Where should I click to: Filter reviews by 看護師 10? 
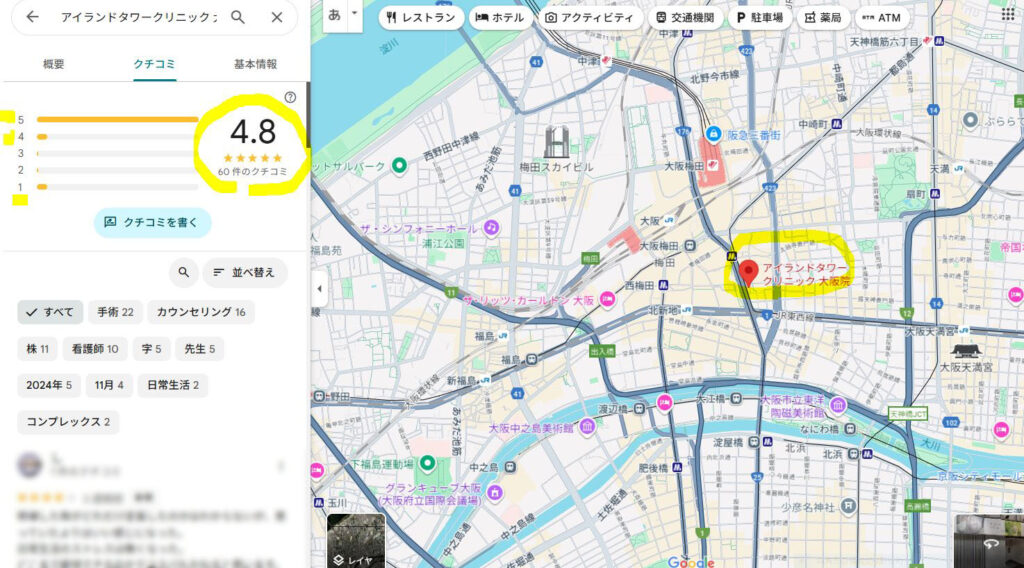click(x=95, y=349)
